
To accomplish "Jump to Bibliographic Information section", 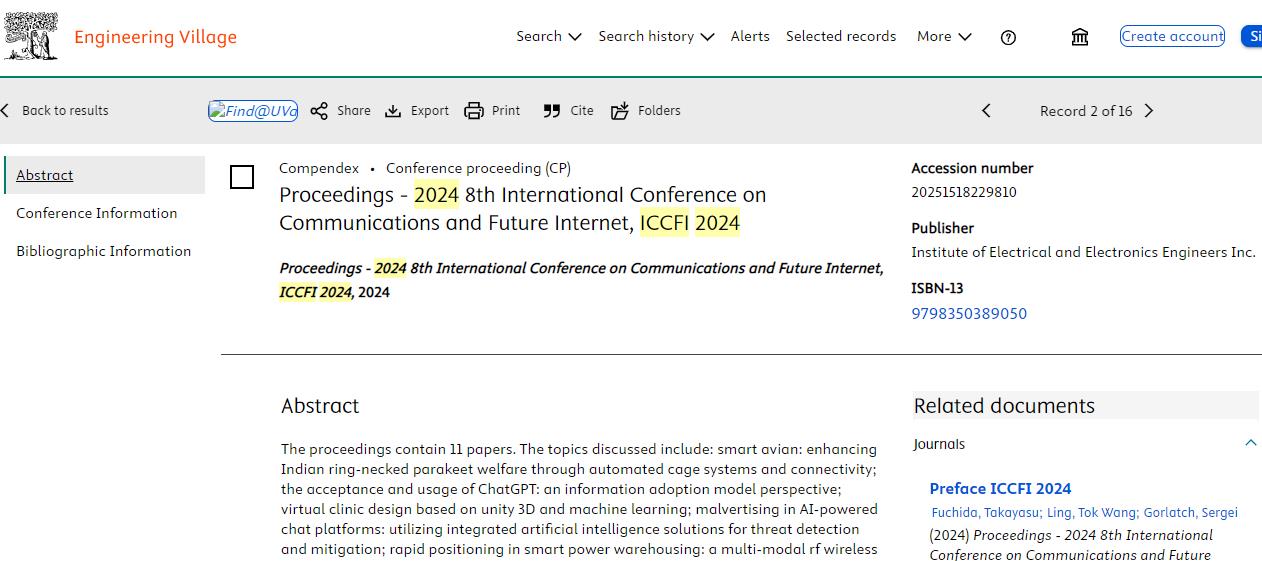I will (103, 251).
